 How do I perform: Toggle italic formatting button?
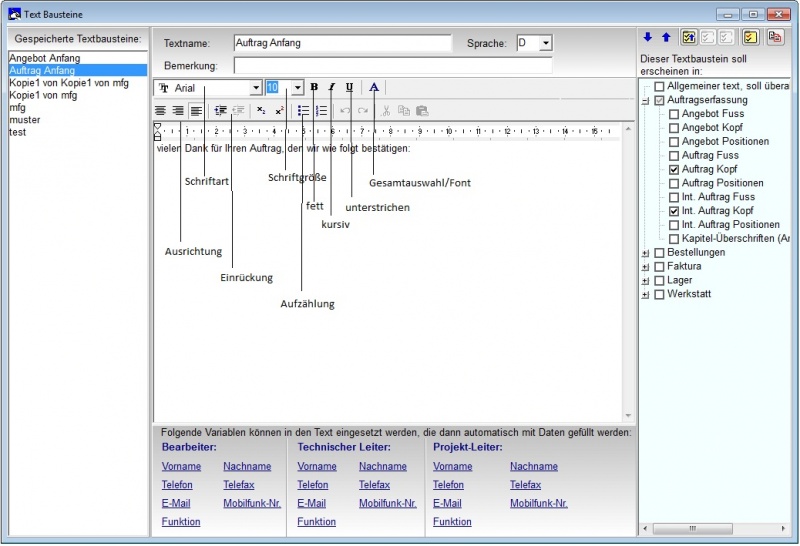(332, 87)
